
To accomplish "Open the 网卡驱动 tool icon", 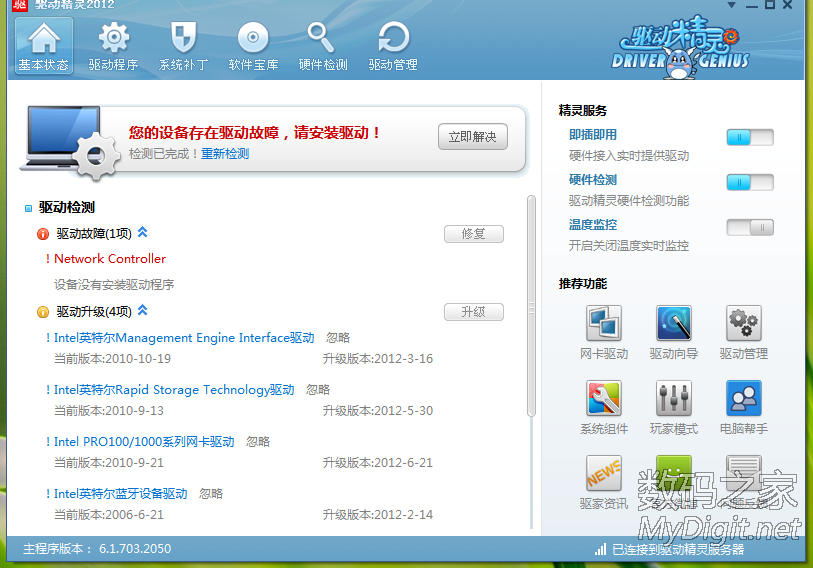I will click(604, 323).
